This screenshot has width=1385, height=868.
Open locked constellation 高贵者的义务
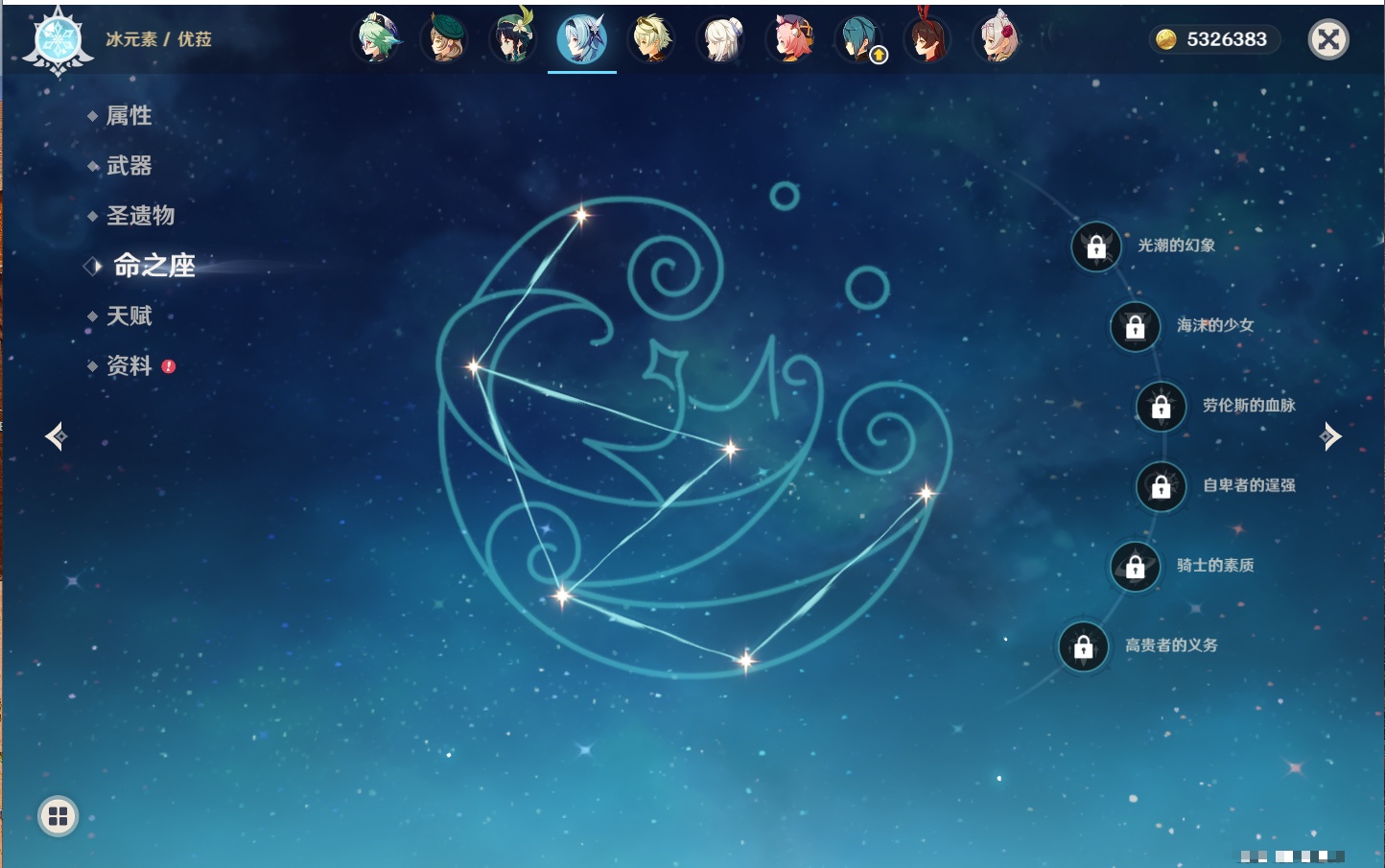(1084, 646)
